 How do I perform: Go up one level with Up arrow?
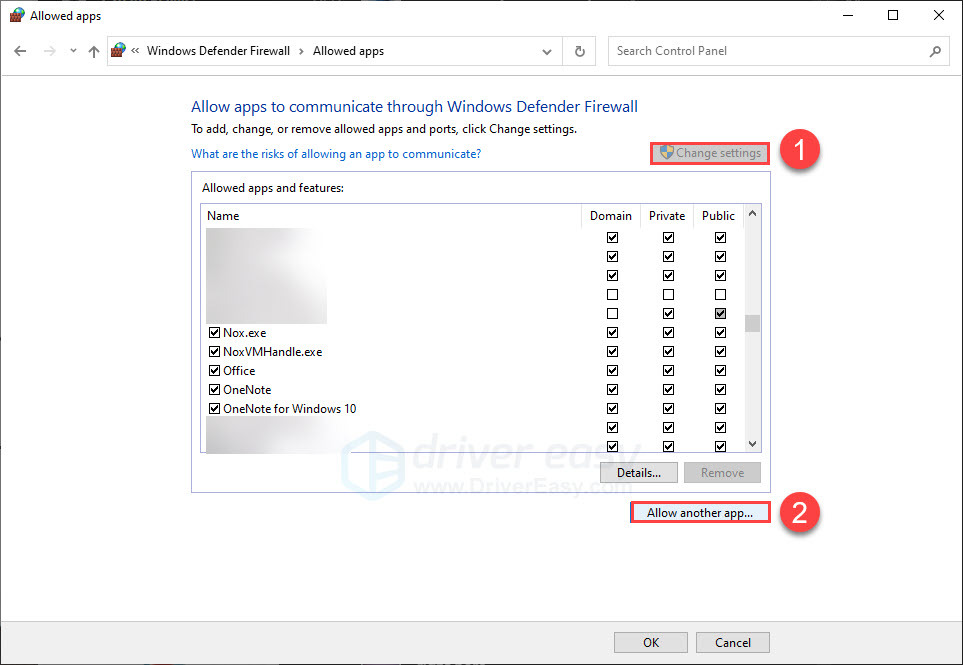coord(93,52)
